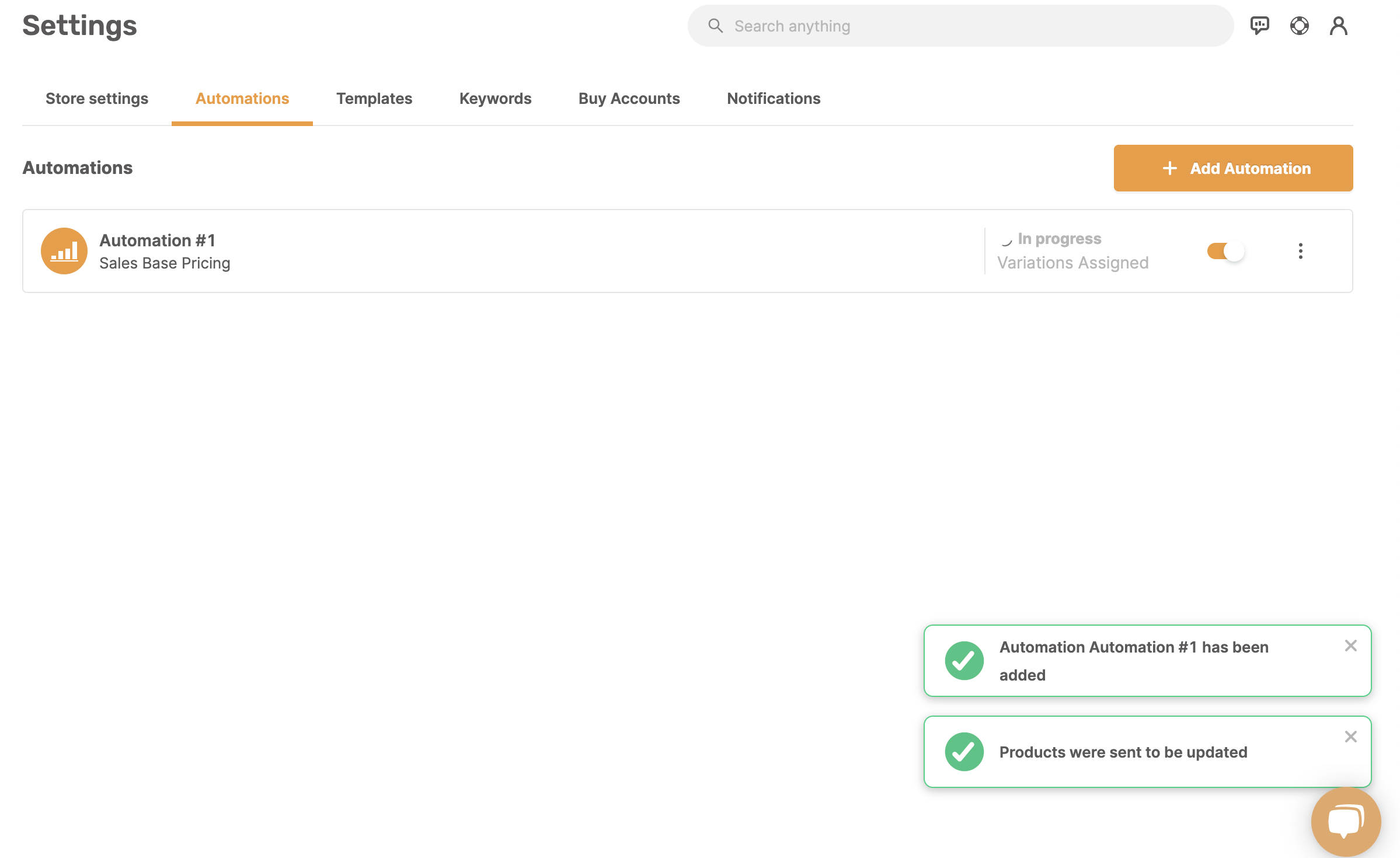Click the 'Automation Automation #1 has been added' message
Image resolution: width=1400 pixels, height=858 pixels.
[x=1134, y=661]
